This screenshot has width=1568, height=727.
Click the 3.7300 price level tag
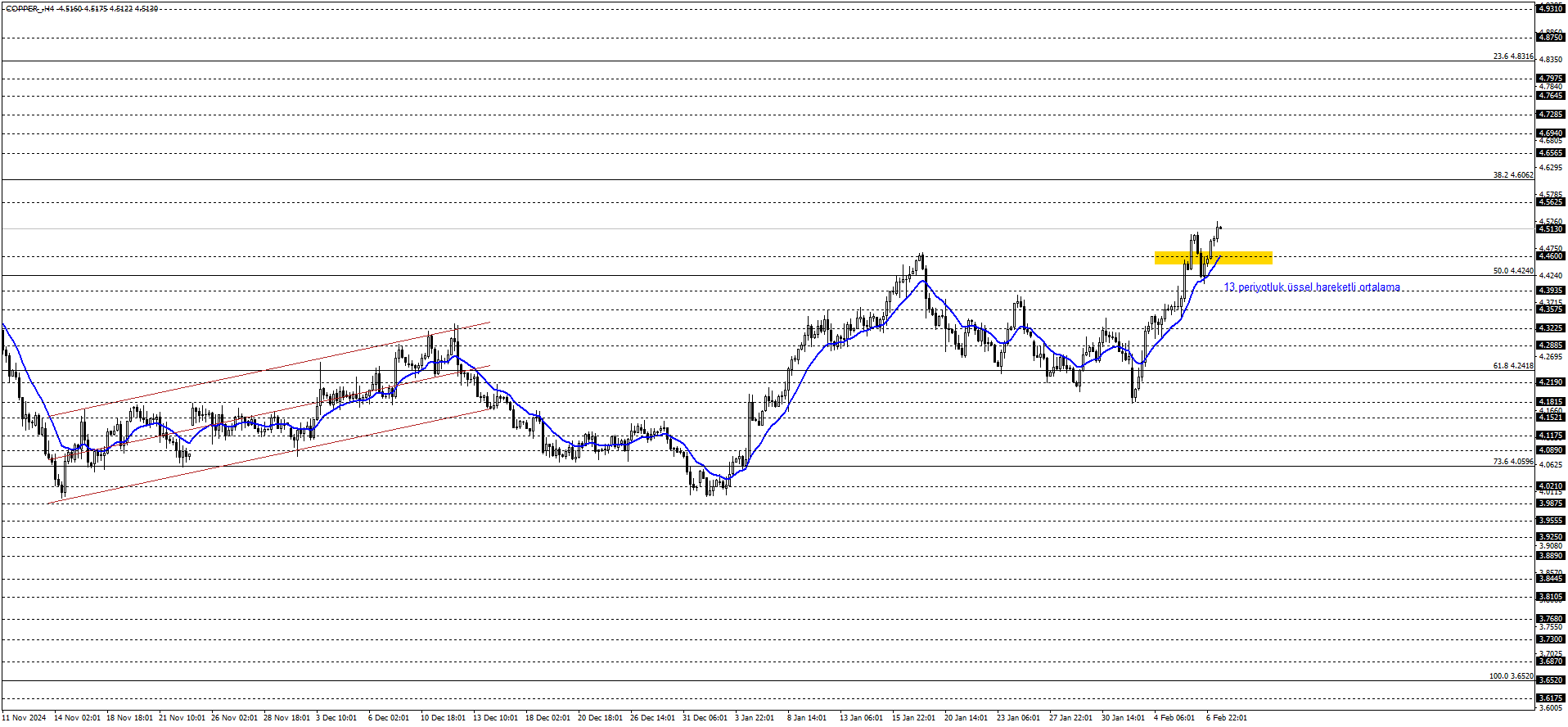(1551, 639)
